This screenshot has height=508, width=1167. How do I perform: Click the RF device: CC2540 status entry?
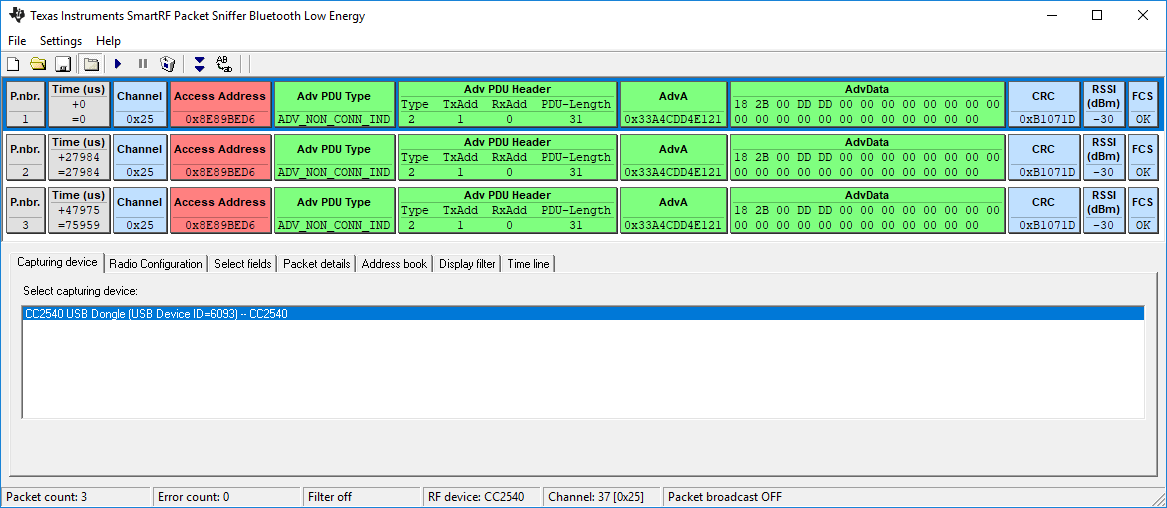[482, 497]
